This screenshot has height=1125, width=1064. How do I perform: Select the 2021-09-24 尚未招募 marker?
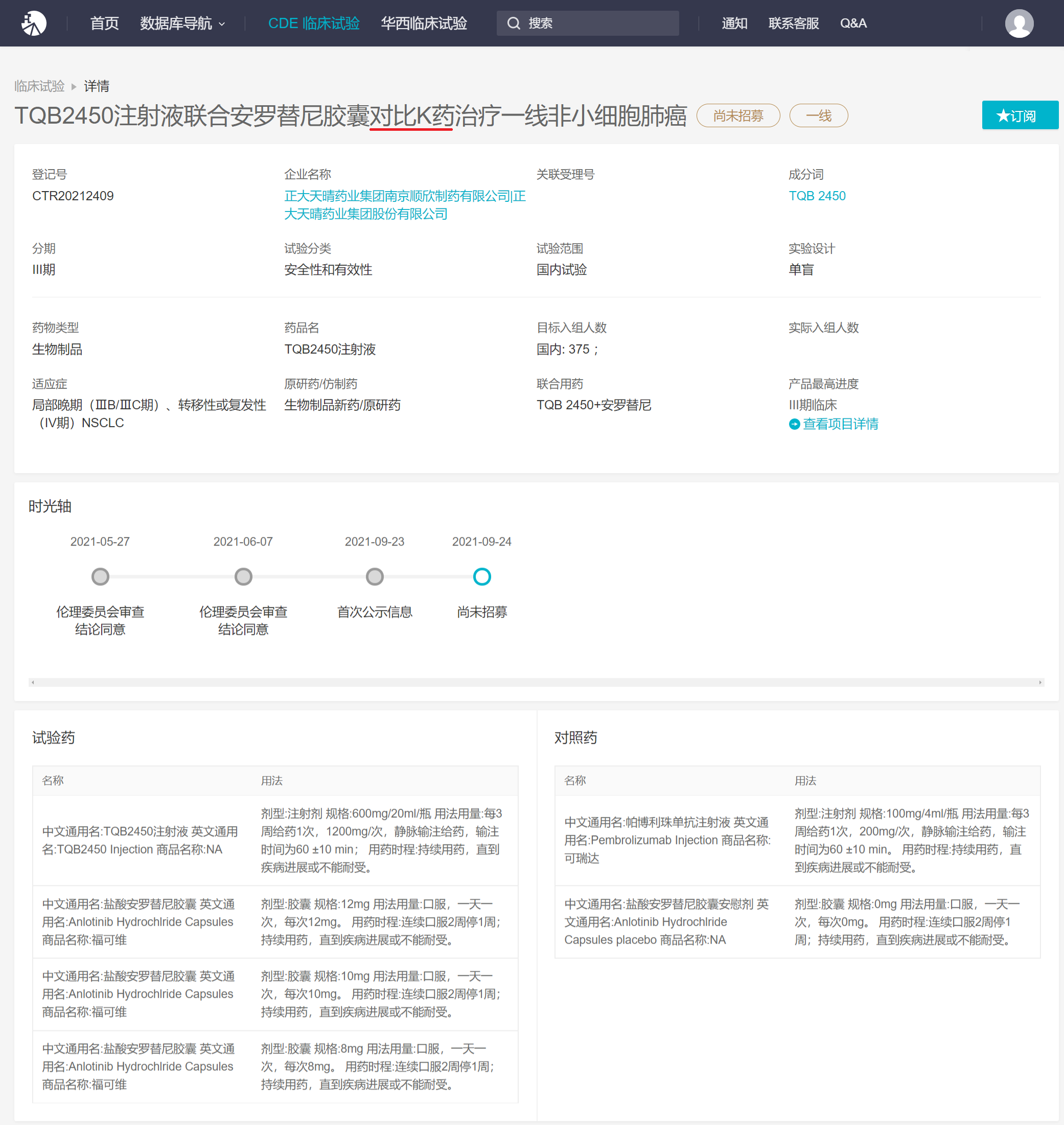point(481,577)
